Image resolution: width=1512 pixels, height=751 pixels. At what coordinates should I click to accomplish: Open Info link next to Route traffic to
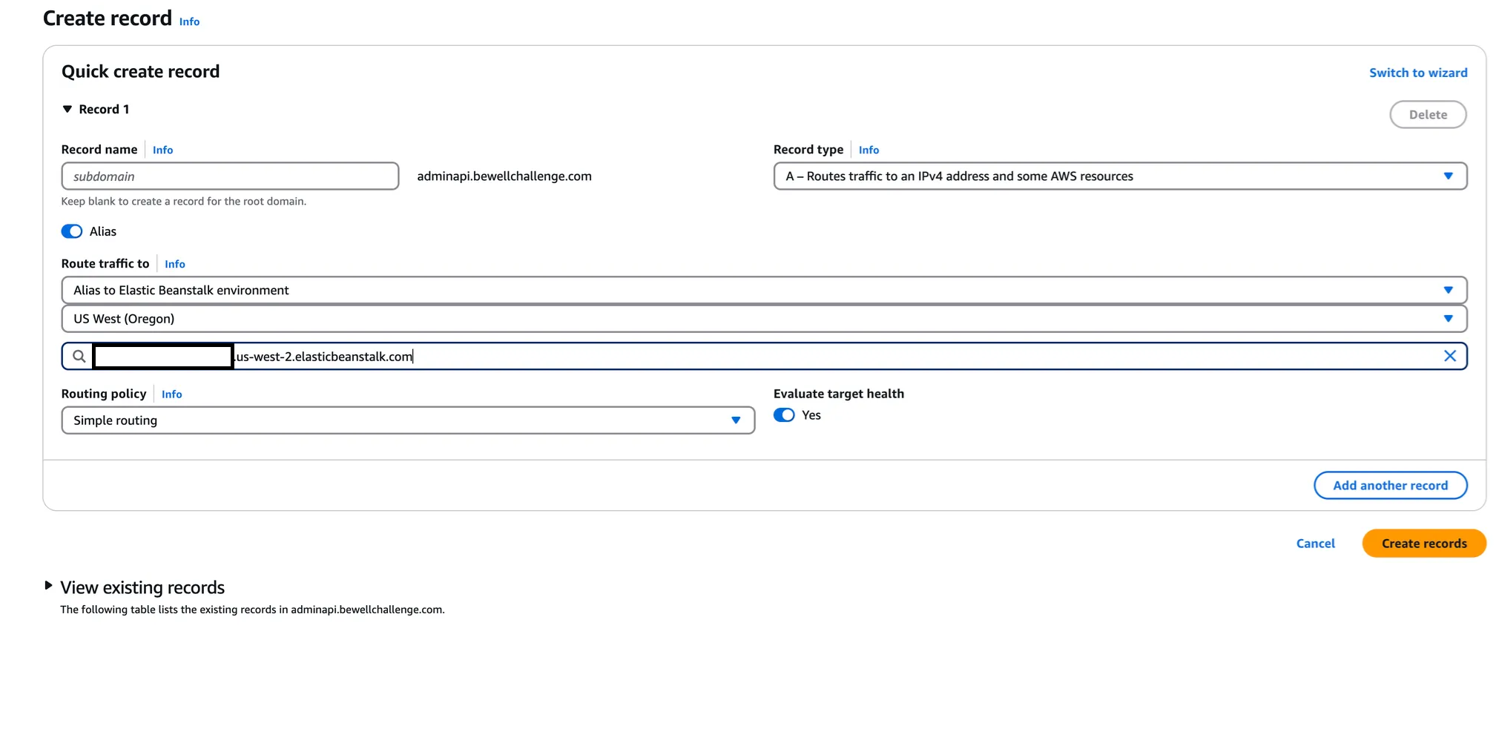(174, 264)
